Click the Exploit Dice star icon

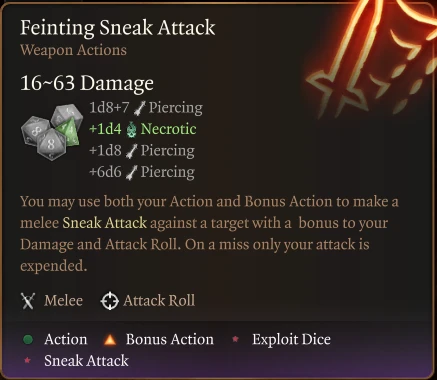tap(235, 339)
